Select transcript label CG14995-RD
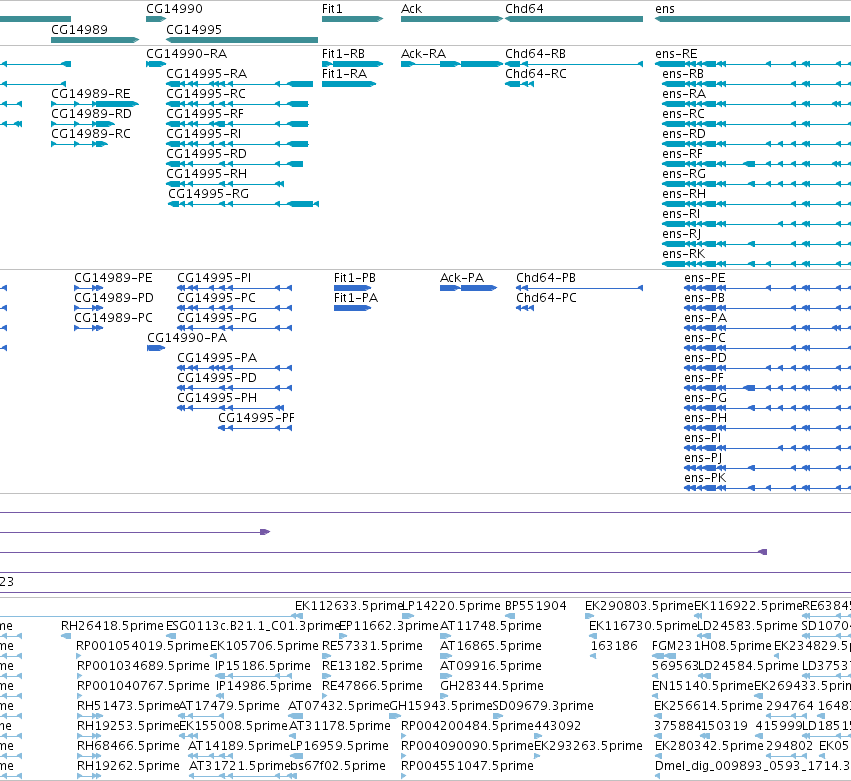Screen dimensions: 851x781 pyautogui.click(x=206, y=154)
